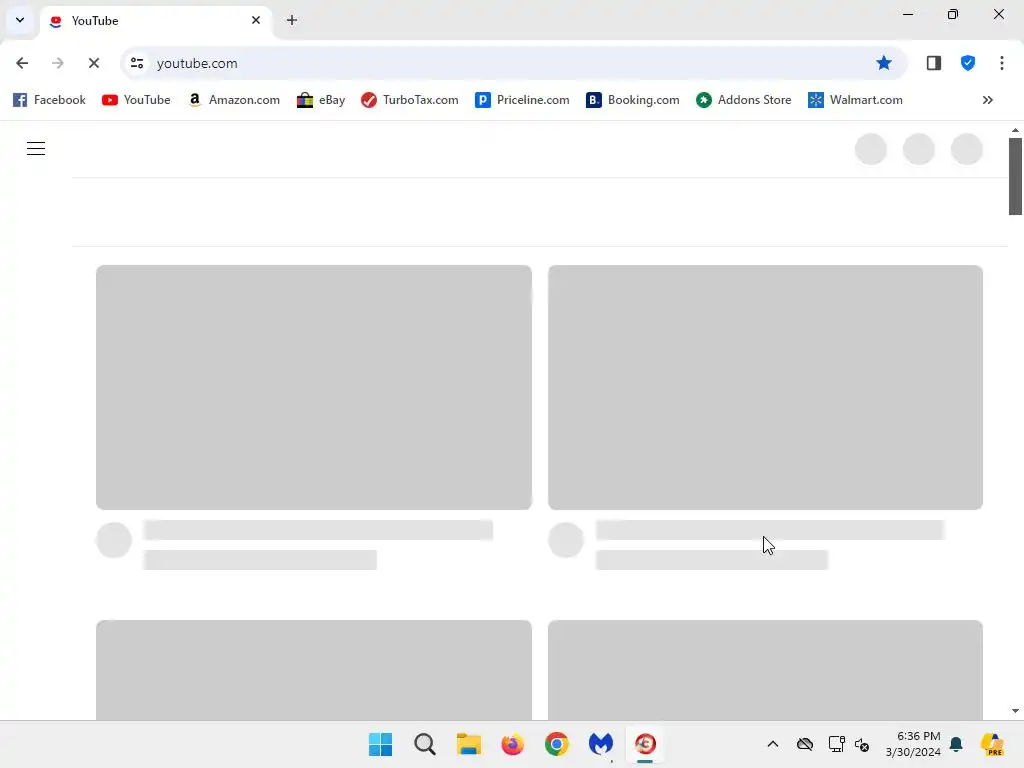Open the TurboTax.com bookmark
Image resolution: width=1024 pixels, height=768 pixels.
point(409,100)
